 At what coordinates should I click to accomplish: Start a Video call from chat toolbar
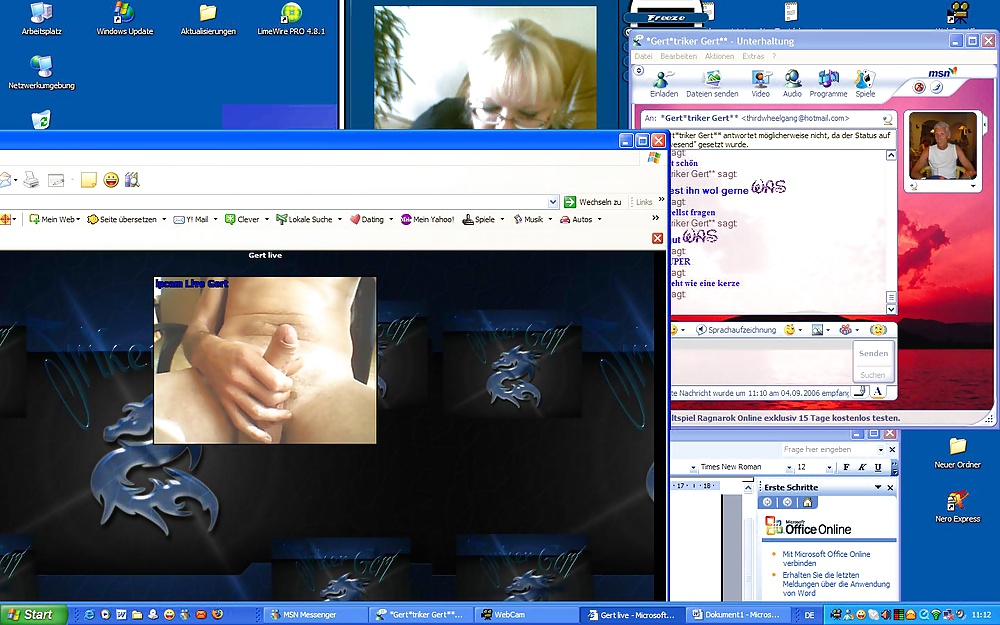(x=760, y=82)
